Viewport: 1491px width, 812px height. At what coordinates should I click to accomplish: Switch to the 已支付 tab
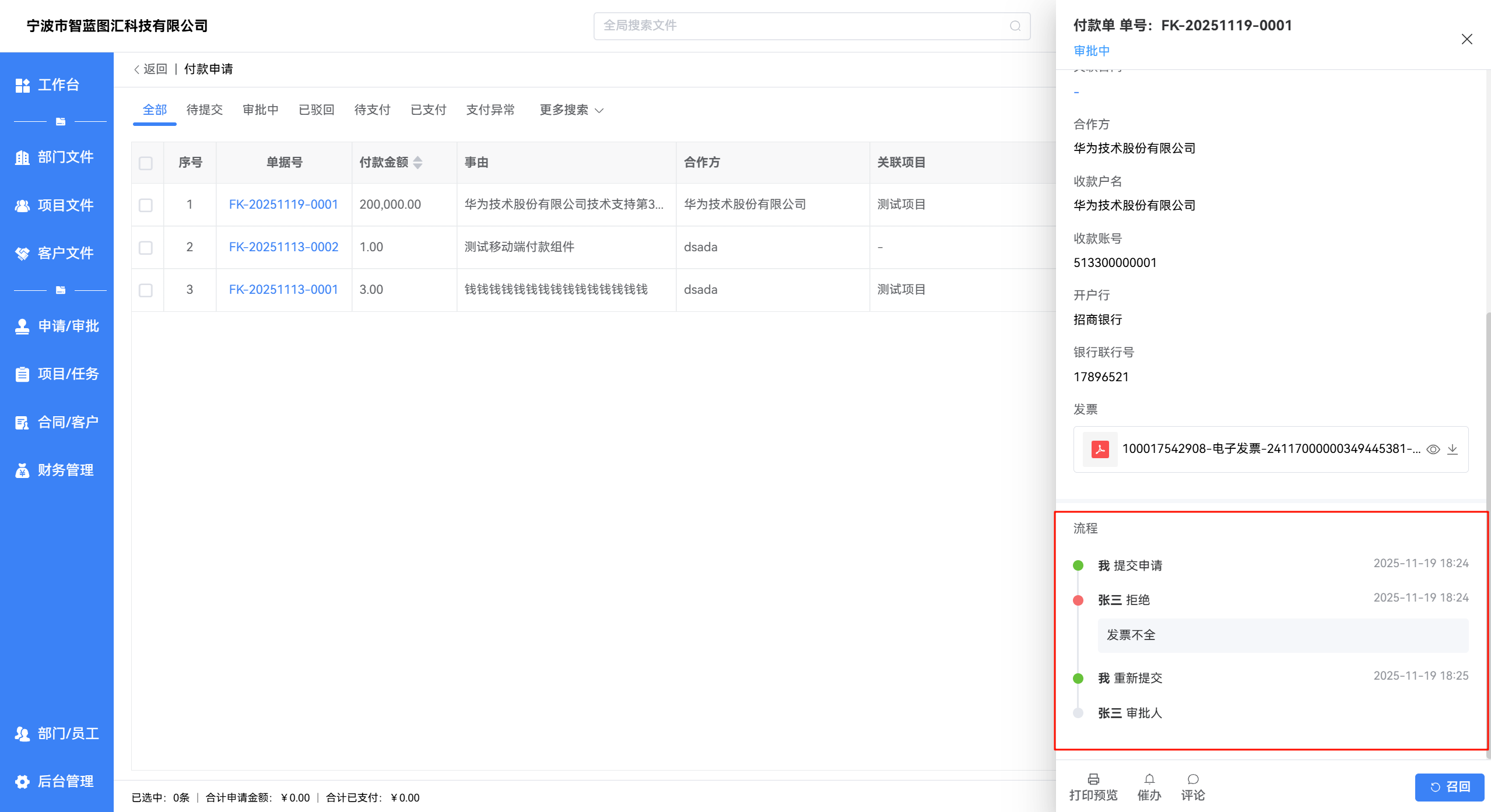428,110
